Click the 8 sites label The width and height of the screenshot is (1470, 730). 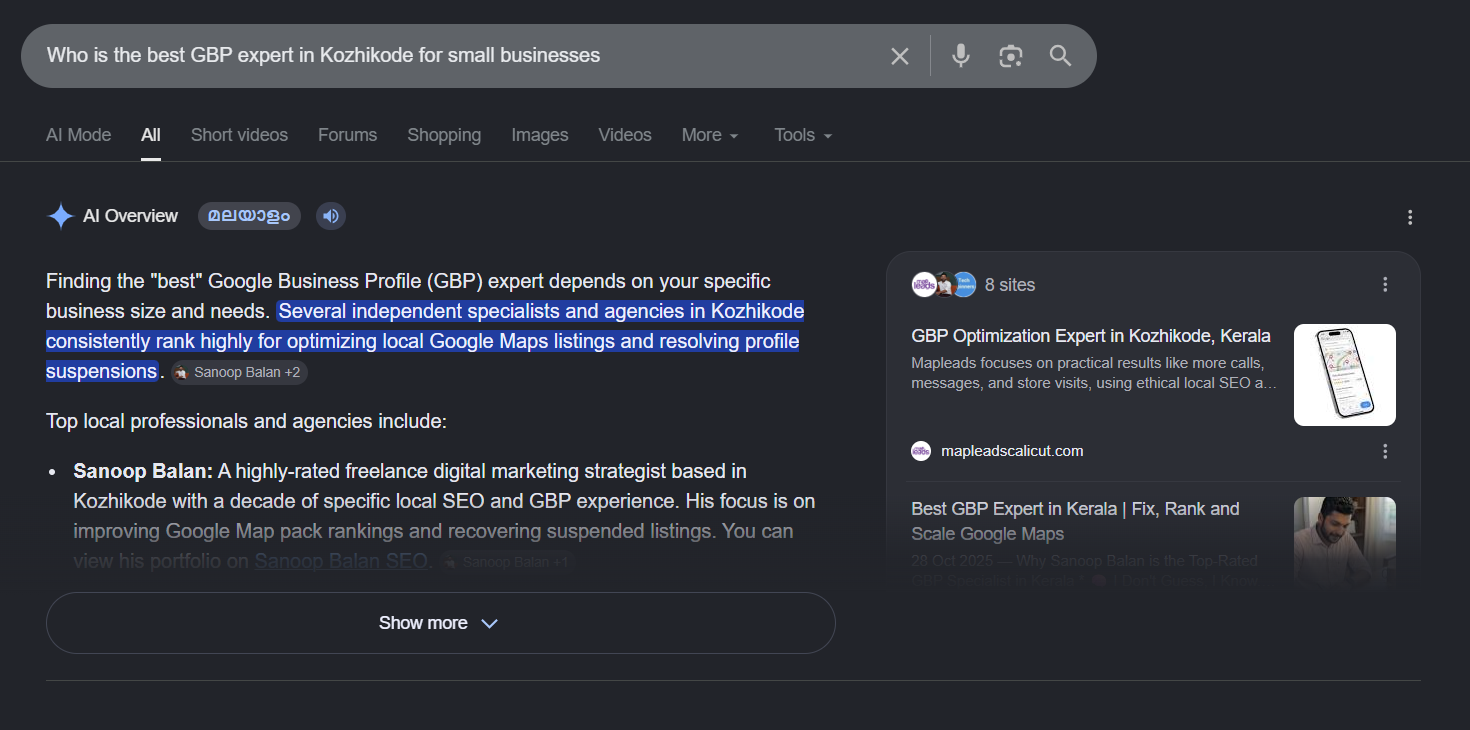pyautogui.click(x=1010, y=285)
